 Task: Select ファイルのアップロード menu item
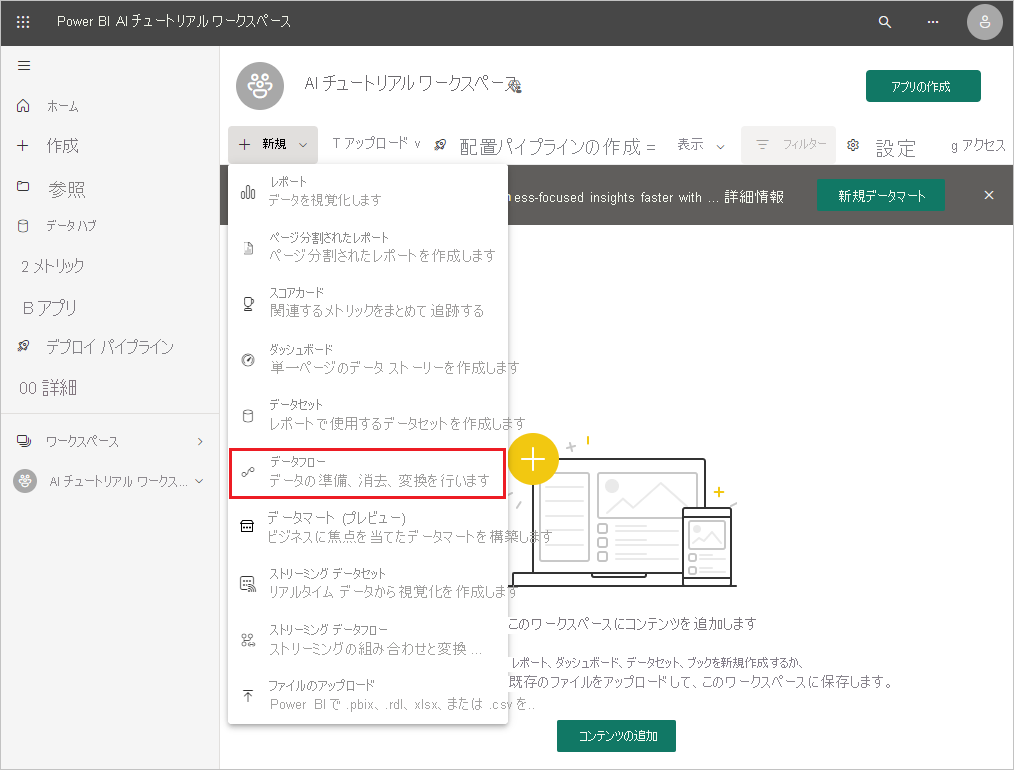(368, 695)
